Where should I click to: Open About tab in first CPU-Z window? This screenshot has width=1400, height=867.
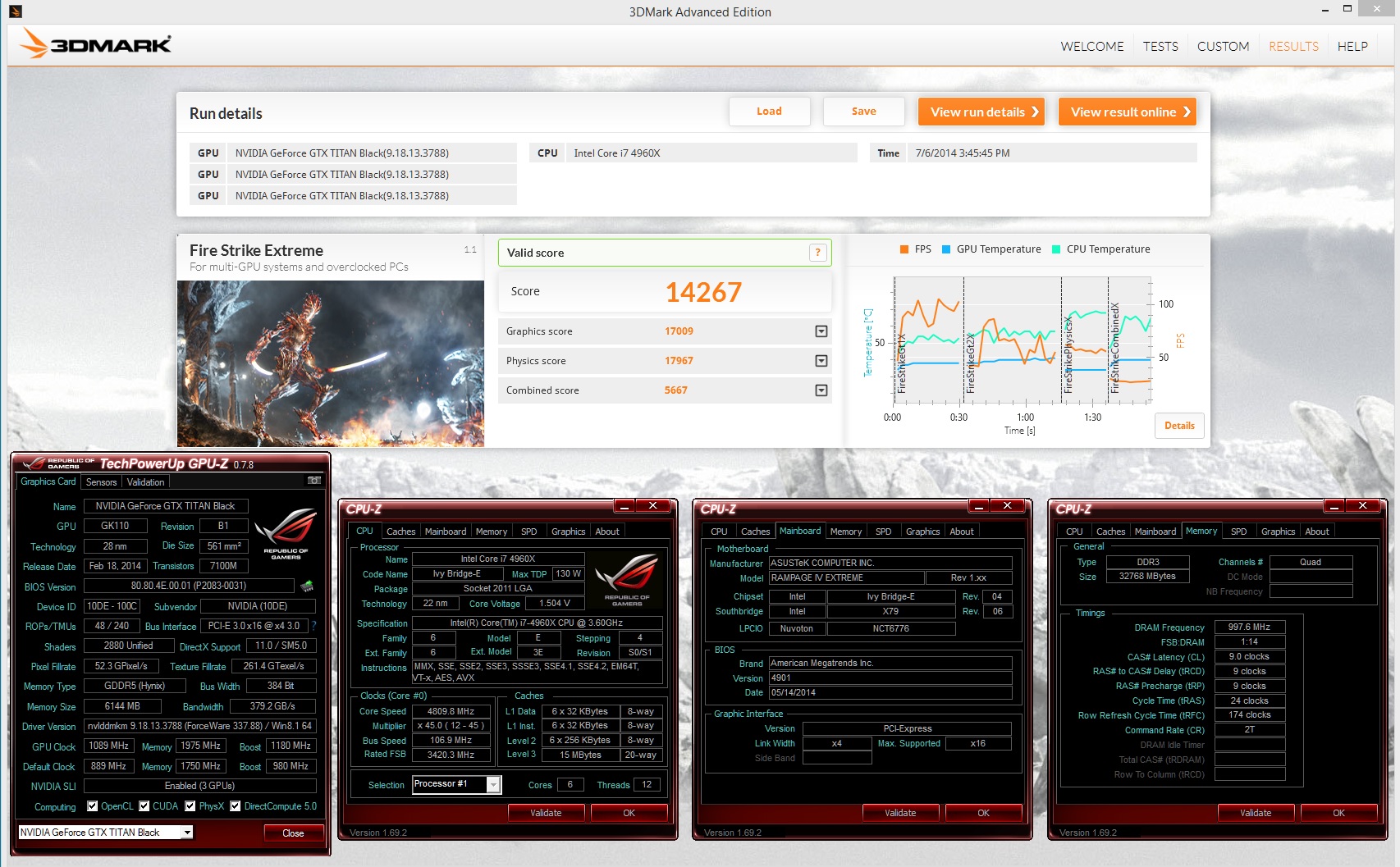tap(607, 532)
